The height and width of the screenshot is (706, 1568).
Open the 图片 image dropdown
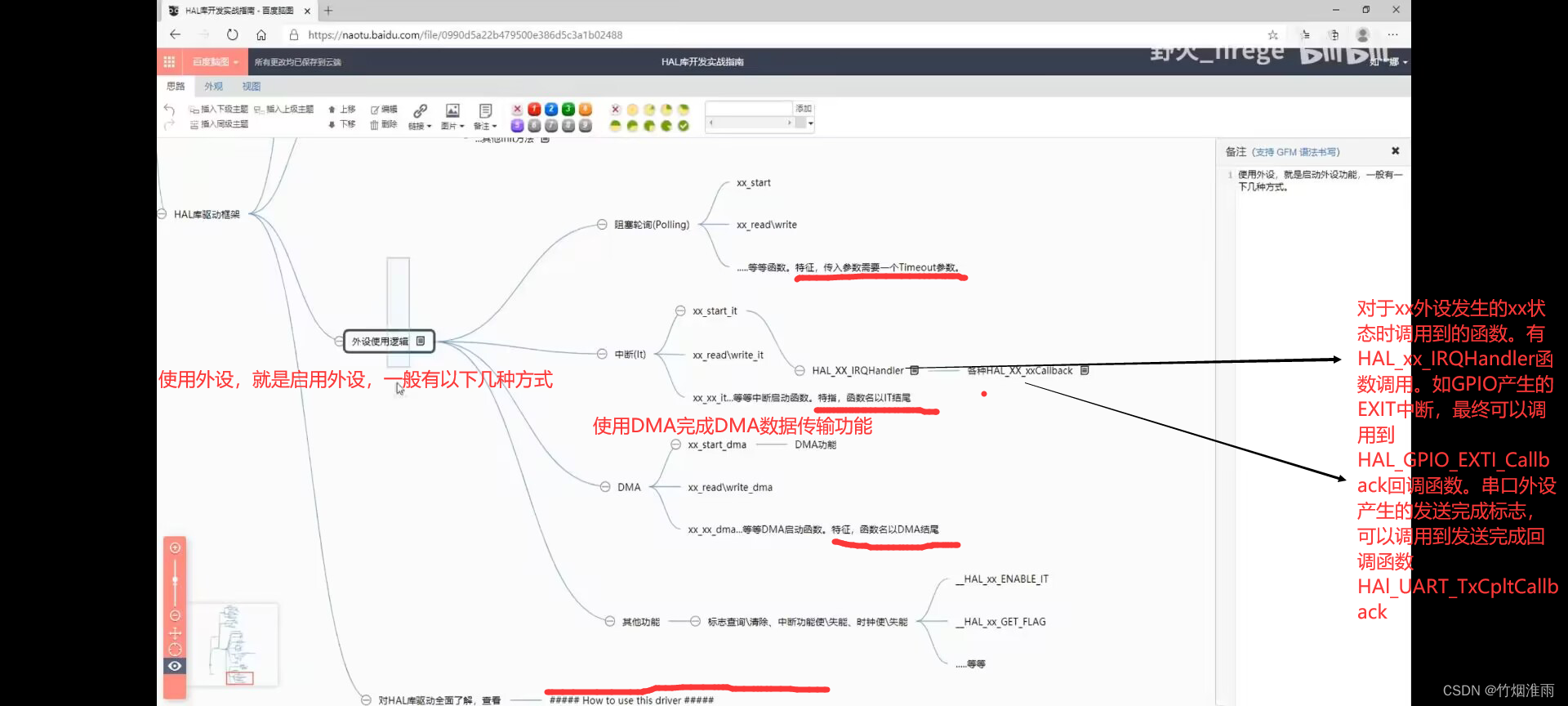click(452, 116)
